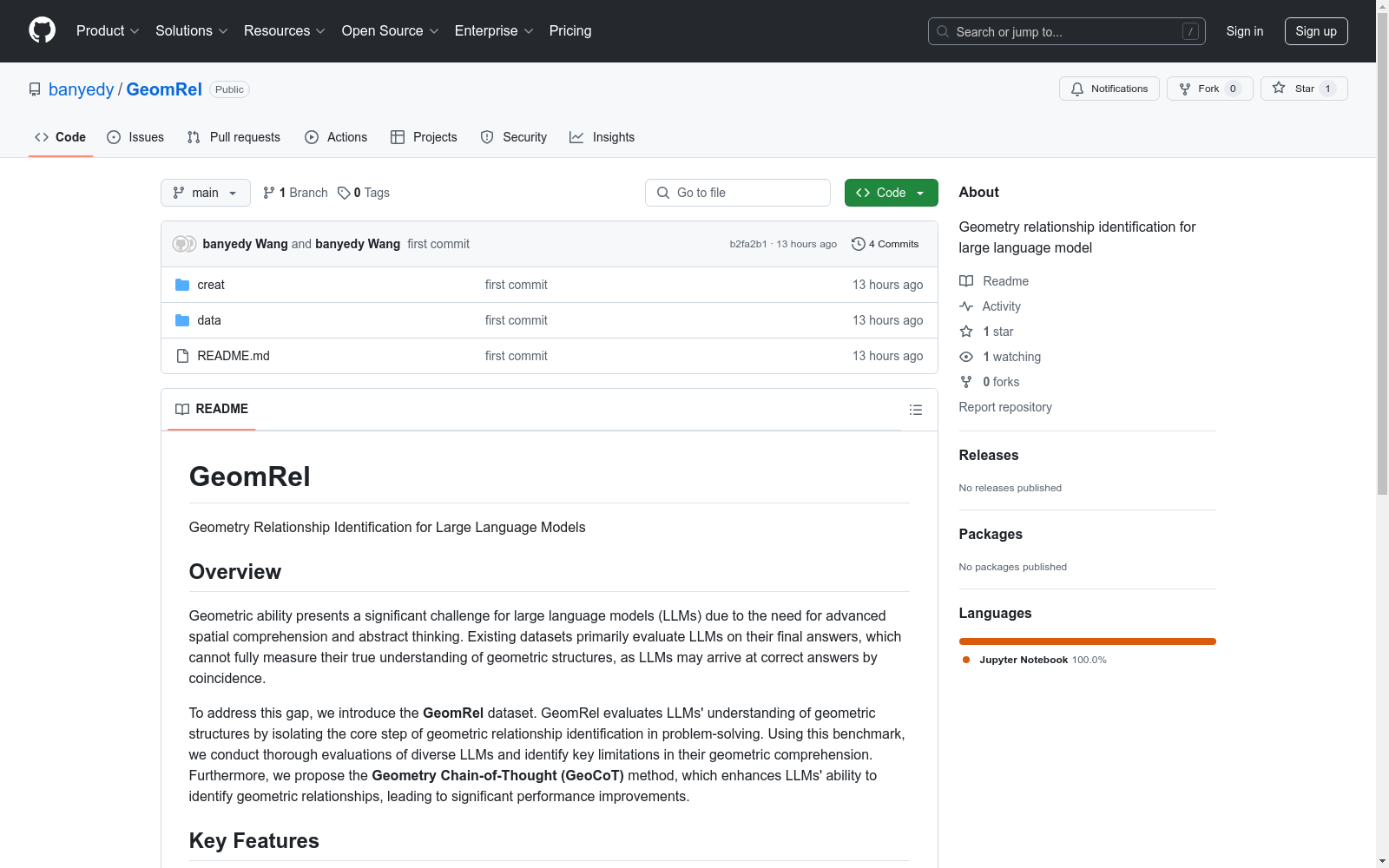This screenshot has width=1389, height=868.
Task: Expand the Open Source menu
Action: coord(391,31)
